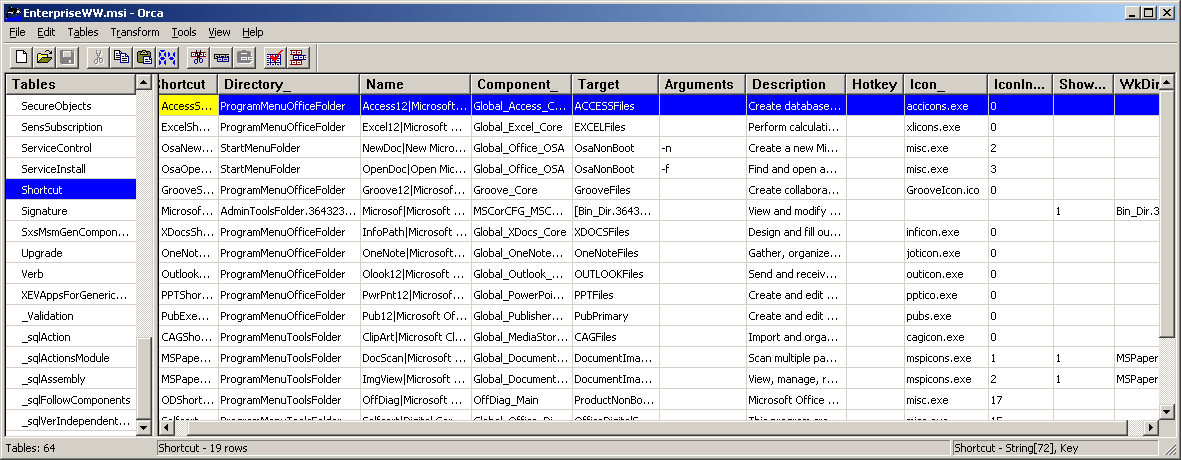This screenshot has height=460, width=1181.
Task: Click the up arrow of Tables list scrollbar
Action: [x=144, y=81]
